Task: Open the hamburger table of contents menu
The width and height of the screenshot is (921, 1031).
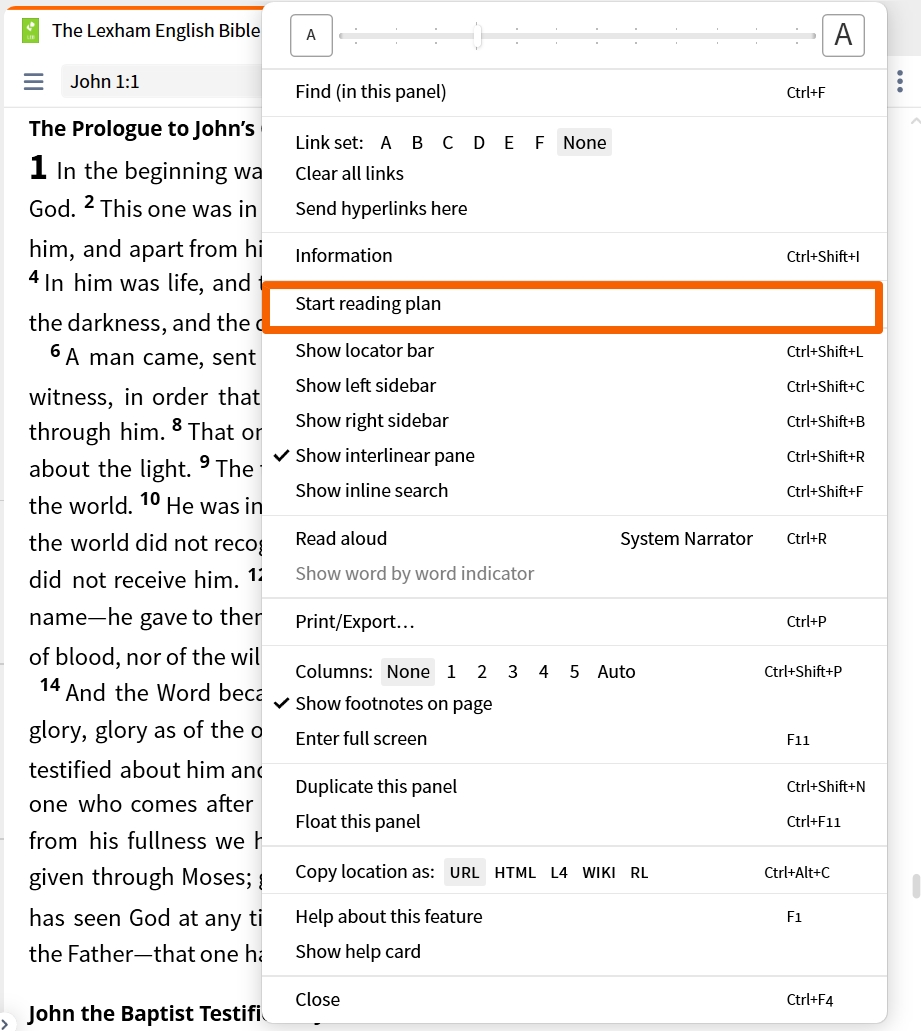Action: click(x=34, y=82)
